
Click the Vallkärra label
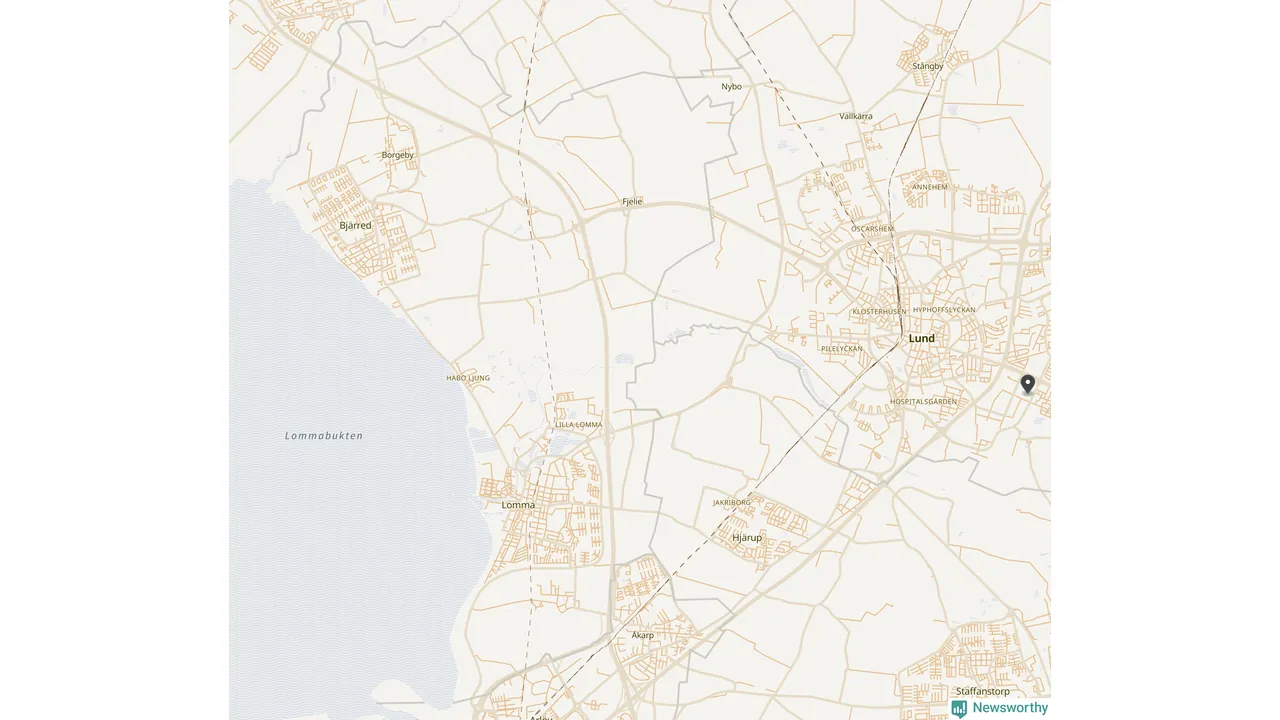[855, 116]
